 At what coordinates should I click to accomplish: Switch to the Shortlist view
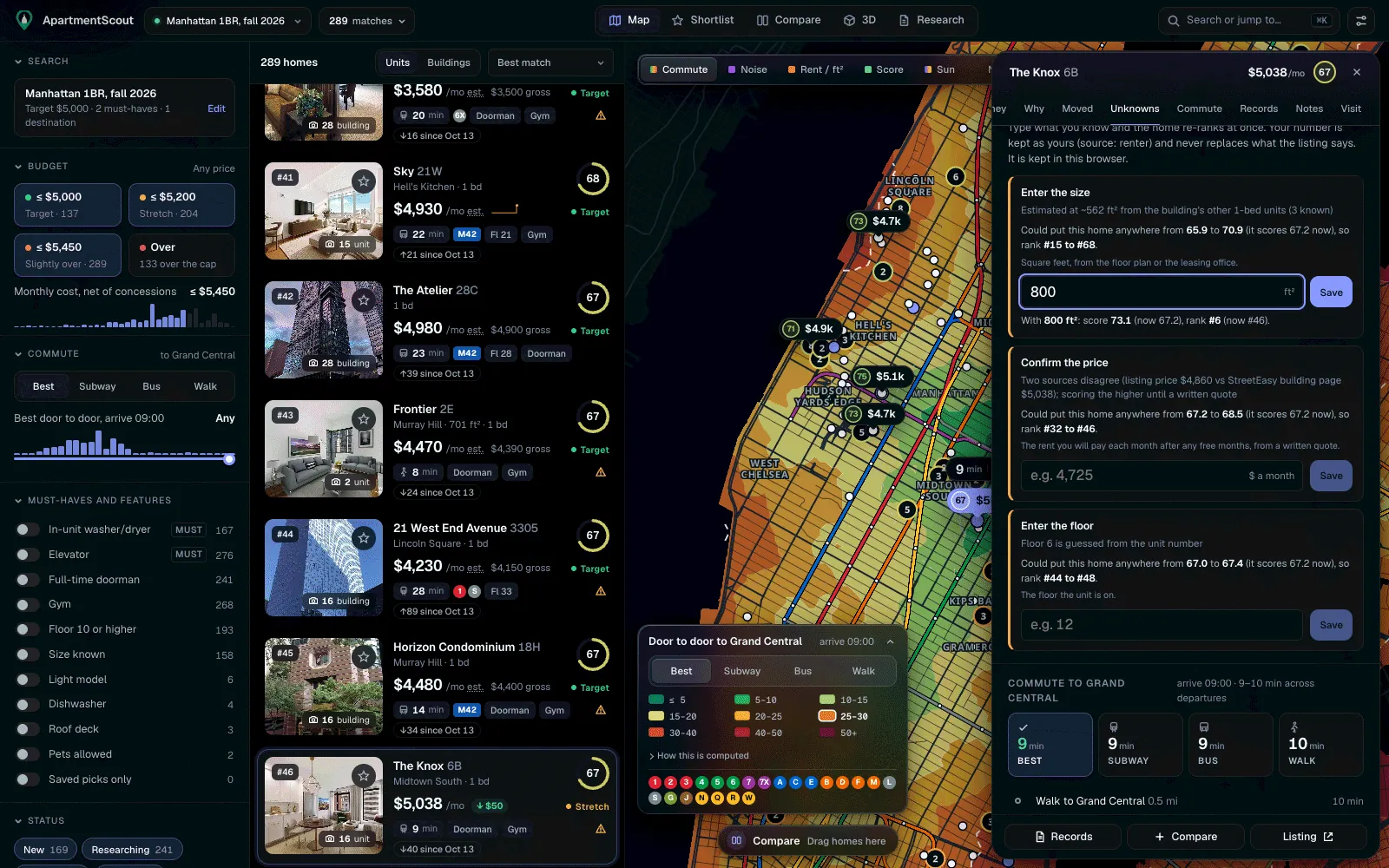[x=703, y=20]
